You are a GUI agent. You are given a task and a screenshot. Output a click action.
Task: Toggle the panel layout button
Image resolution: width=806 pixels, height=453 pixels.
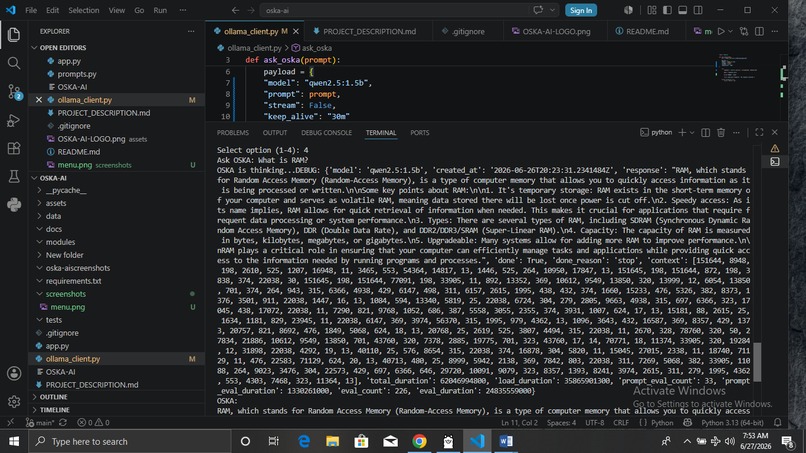click(683, 10)
